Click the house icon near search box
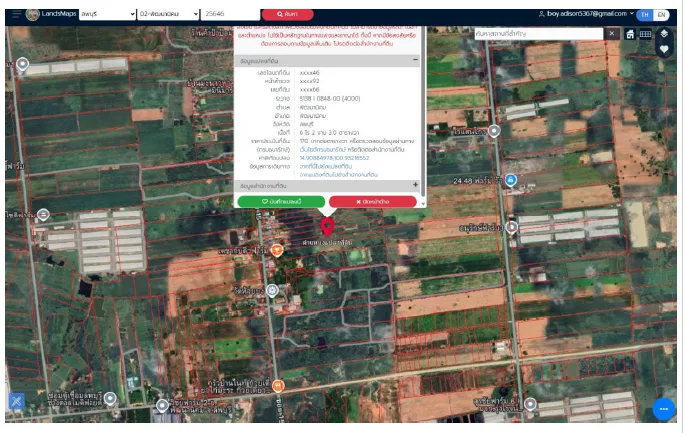This screenshot has height=433, width=683. coord(629,34)
